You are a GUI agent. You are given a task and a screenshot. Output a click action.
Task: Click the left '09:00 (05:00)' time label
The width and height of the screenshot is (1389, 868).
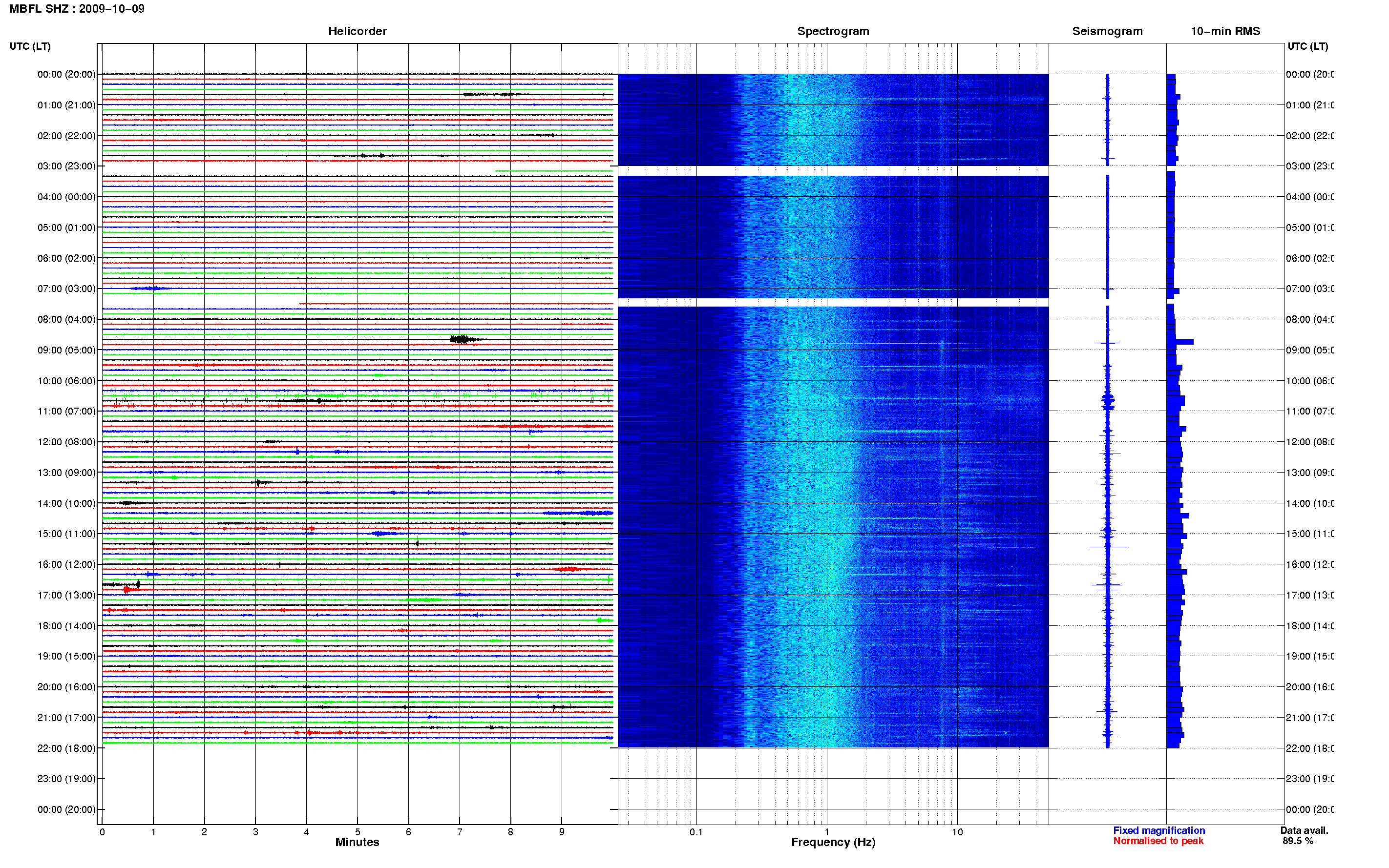(66, 350)
